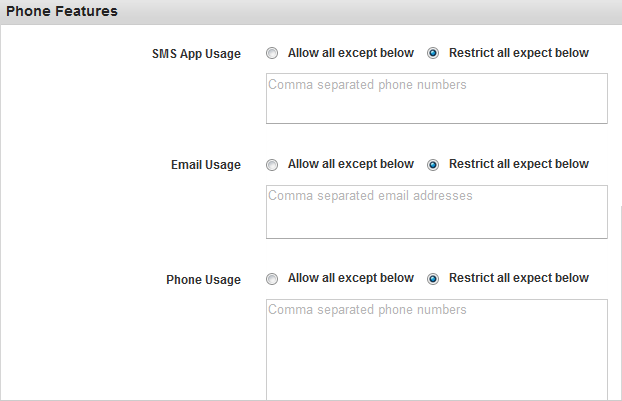Viewport: 622px width, 401px height.
Task: Click 'Restrict all expect below' text for Email
Action: pos(519,164)
